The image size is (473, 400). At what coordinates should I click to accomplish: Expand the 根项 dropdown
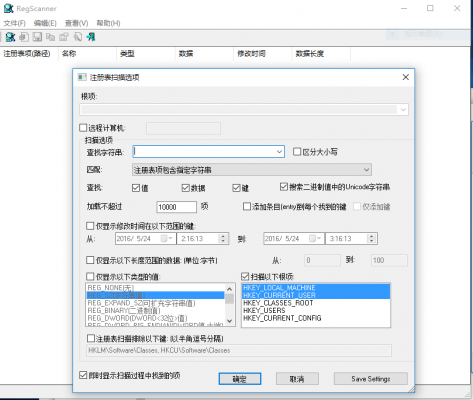(x=403, y=110)
